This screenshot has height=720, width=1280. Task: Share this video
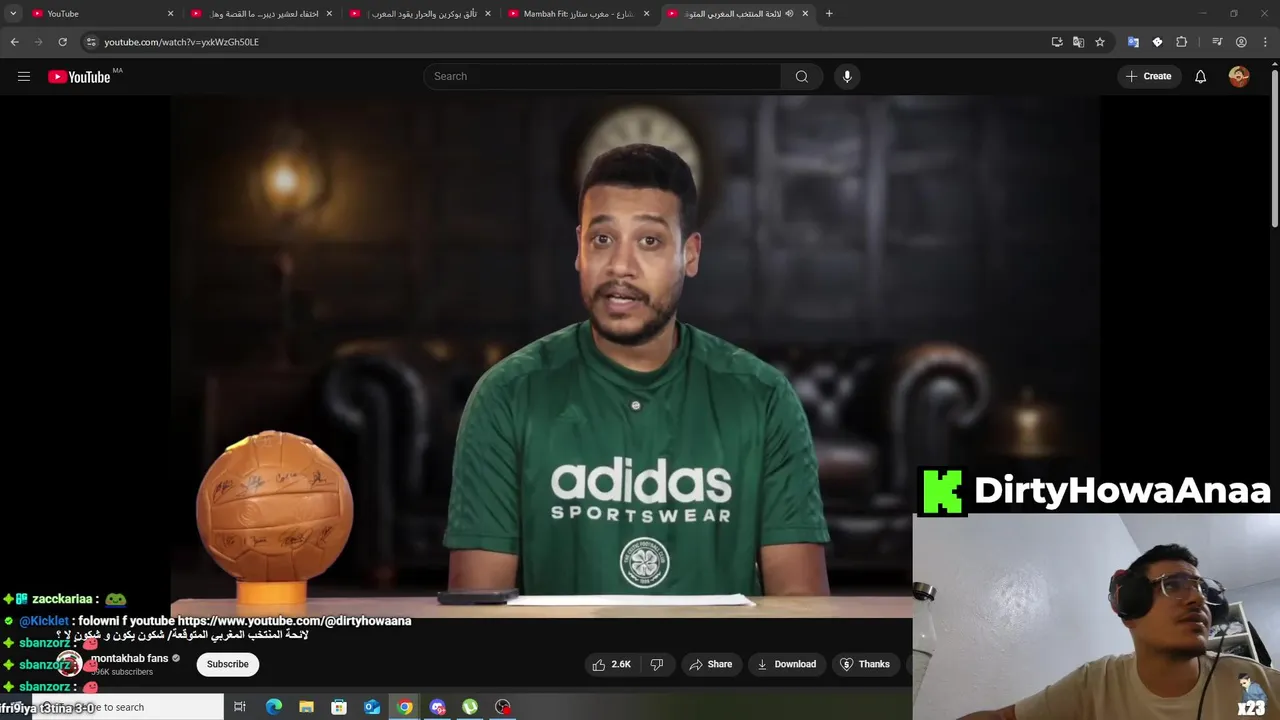coord(711,664)
